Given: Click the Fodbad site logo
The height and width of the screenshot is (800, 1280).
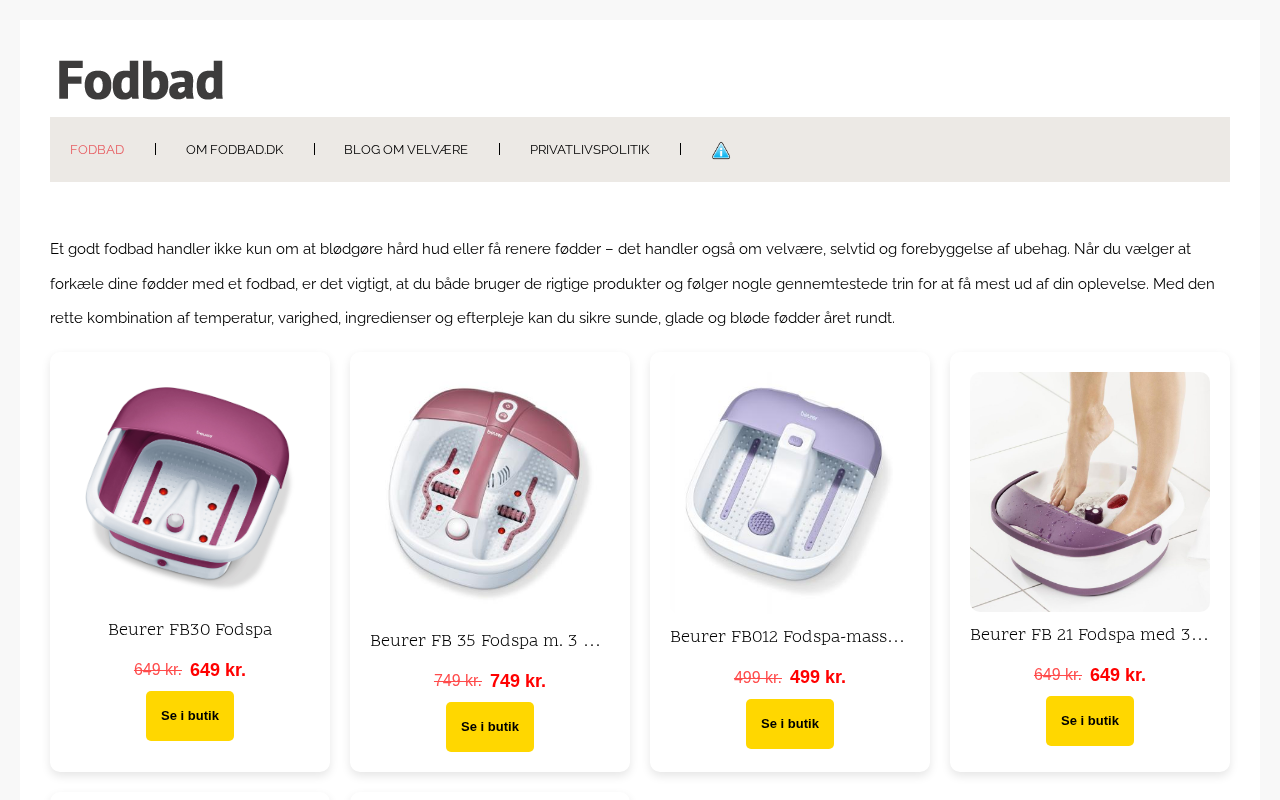Looking at the screenshot, I should click(x=140, y=80).
